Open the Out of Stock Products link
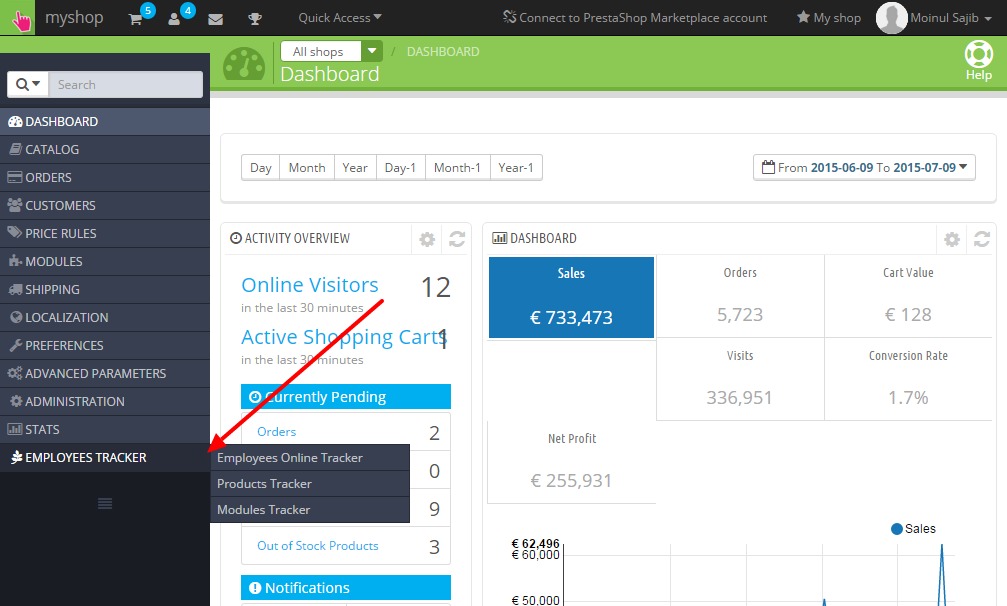The height and width of the screenshot is (606, 1007). (x=318, y=546)
